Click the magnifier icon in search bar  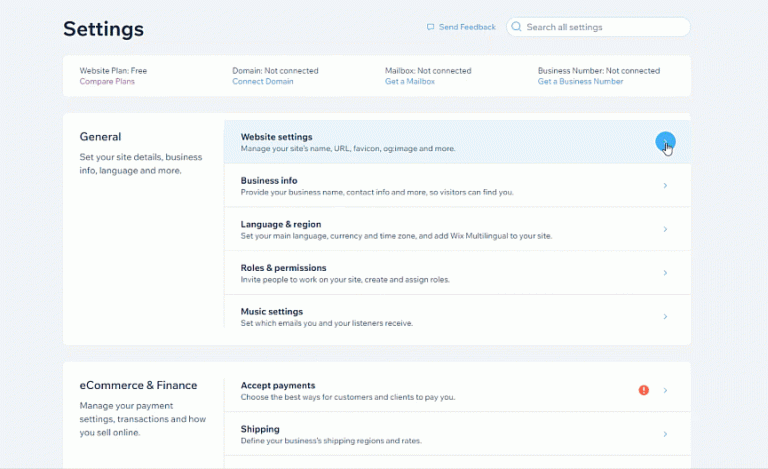[x=517, y=27]
